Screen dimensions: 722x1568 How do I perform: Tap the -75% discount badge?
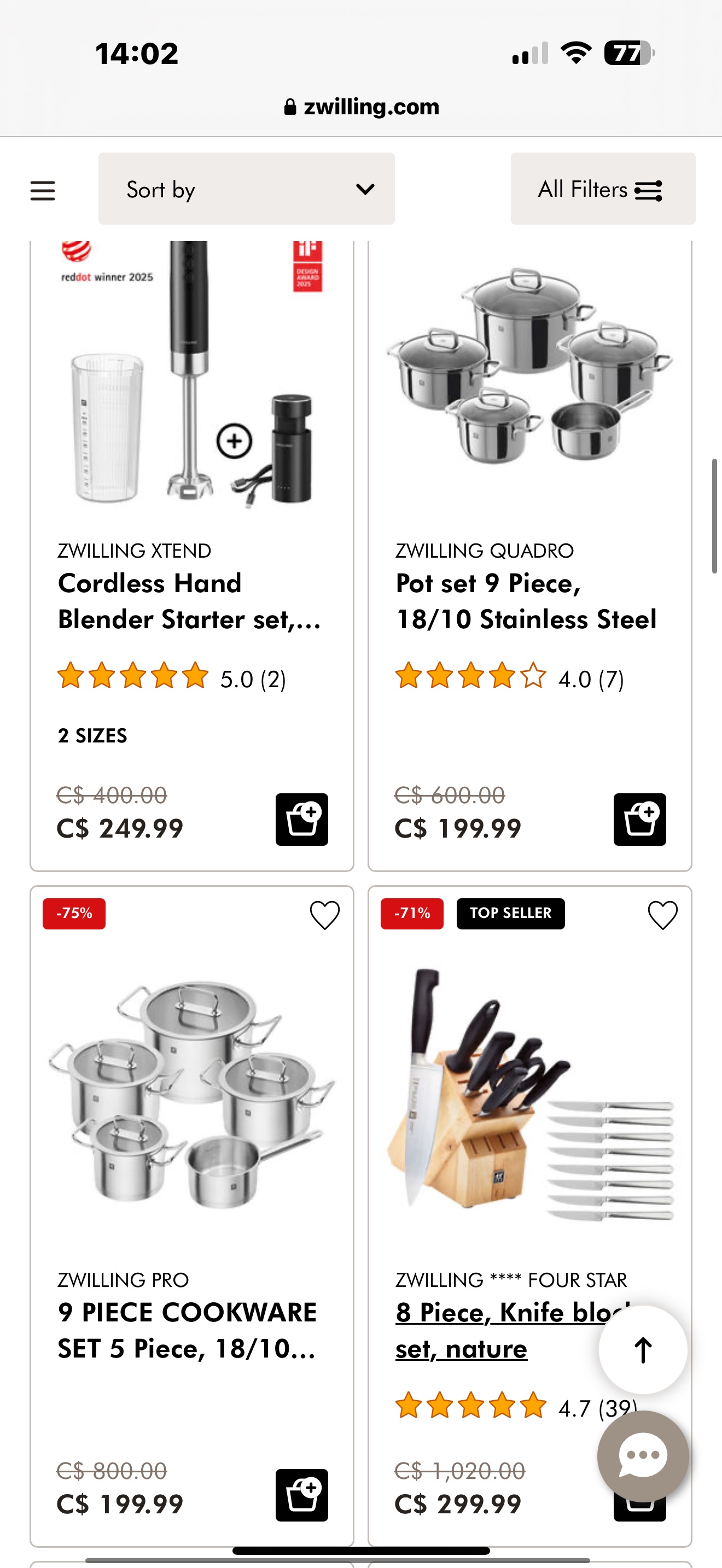click(x=74, y=913)
